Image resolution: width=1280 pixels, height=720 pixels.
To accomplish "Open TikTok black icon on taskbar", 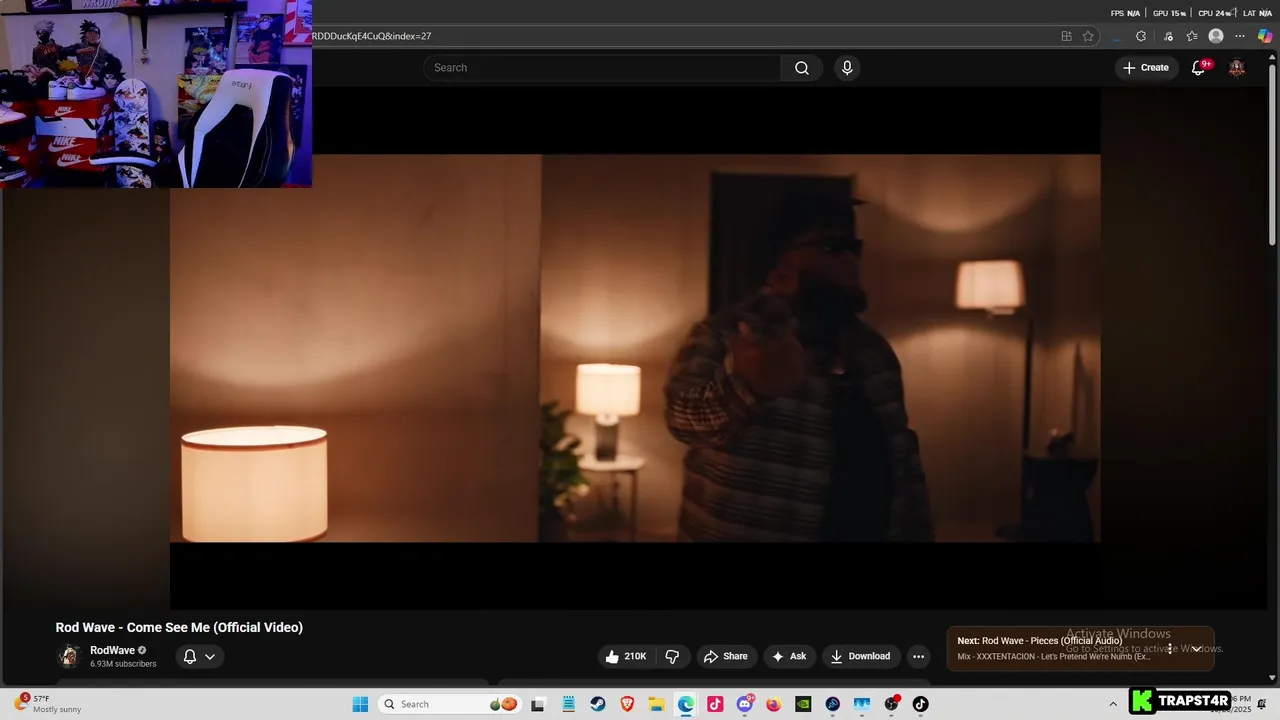I will (920, 704).
